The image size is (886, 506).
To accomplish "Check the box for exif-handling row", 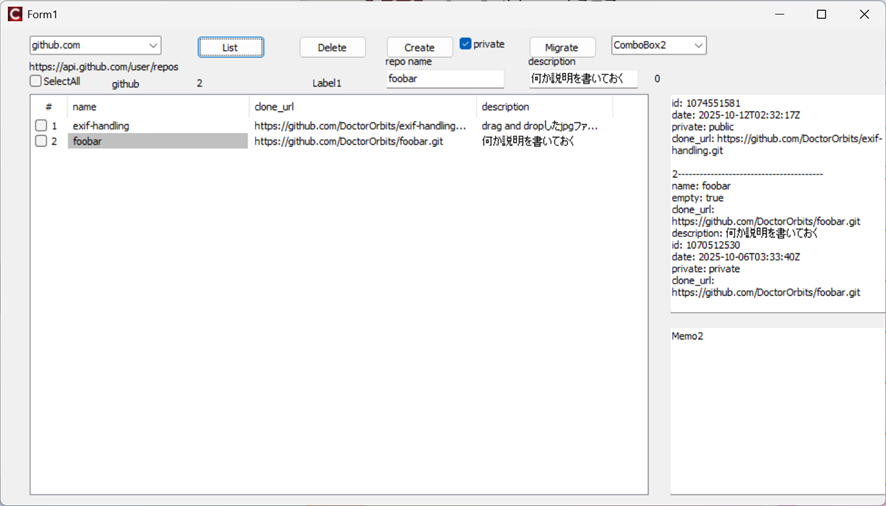I will click(x=41, y=126).
